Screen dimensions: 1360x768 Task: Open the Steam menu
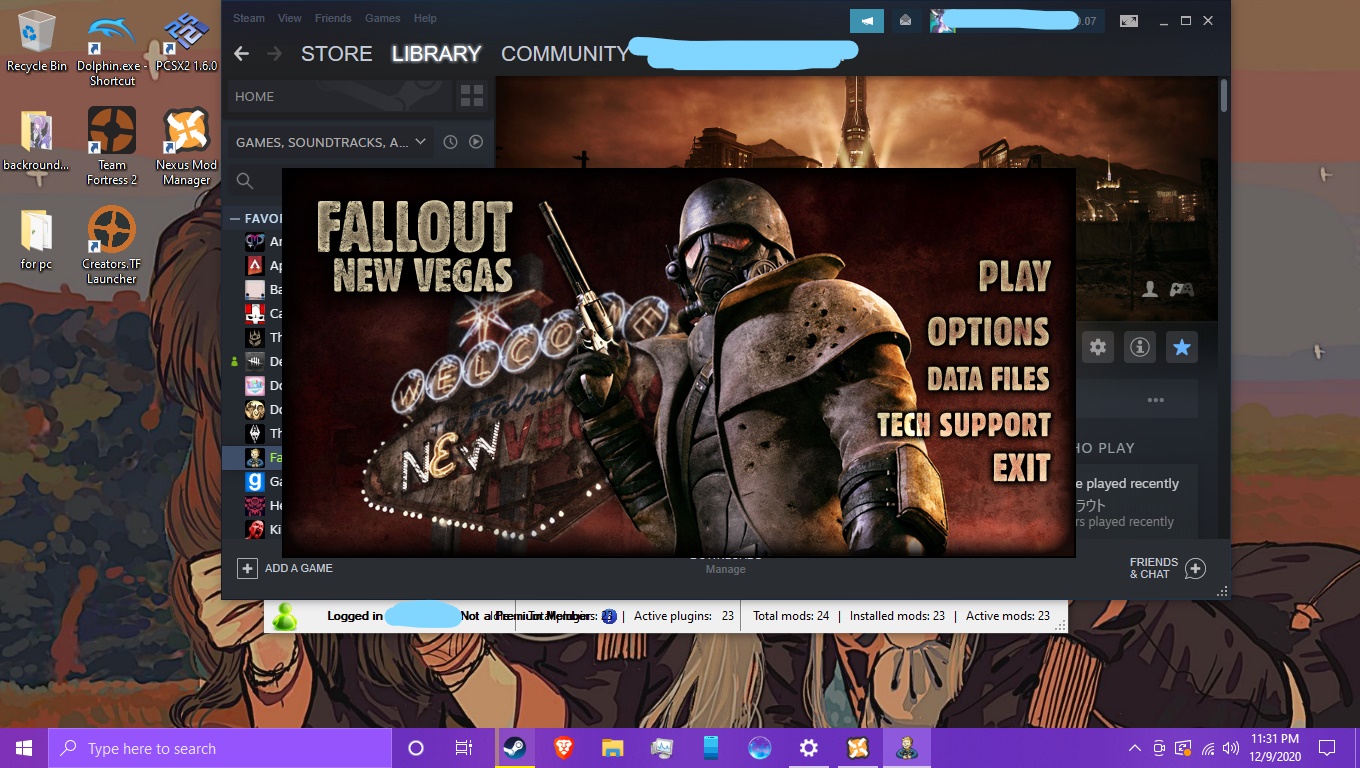pyautogui.click(x=249, y=18)
